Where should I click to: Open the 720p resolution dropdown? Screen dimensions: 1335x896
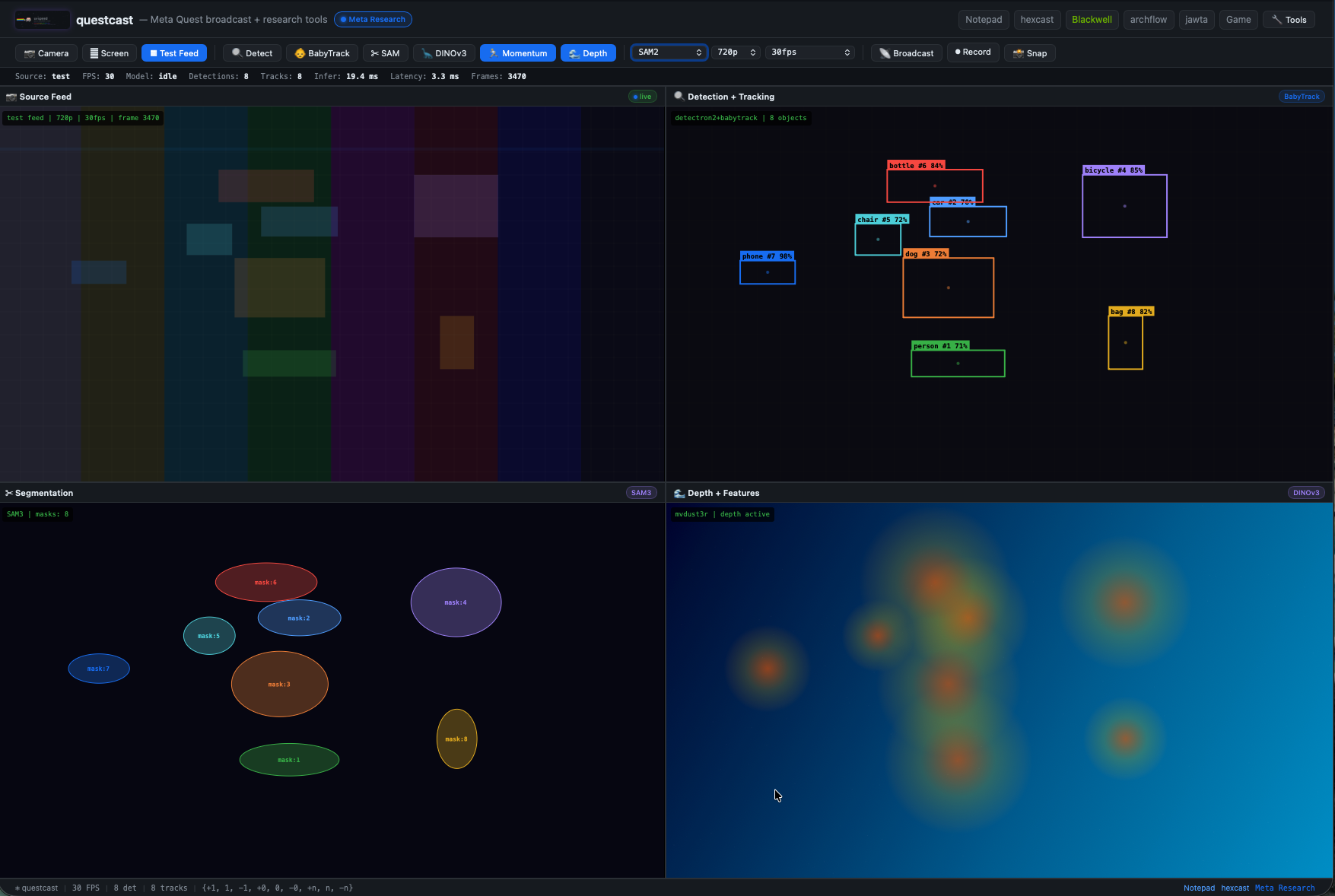(x=736, y=52)
